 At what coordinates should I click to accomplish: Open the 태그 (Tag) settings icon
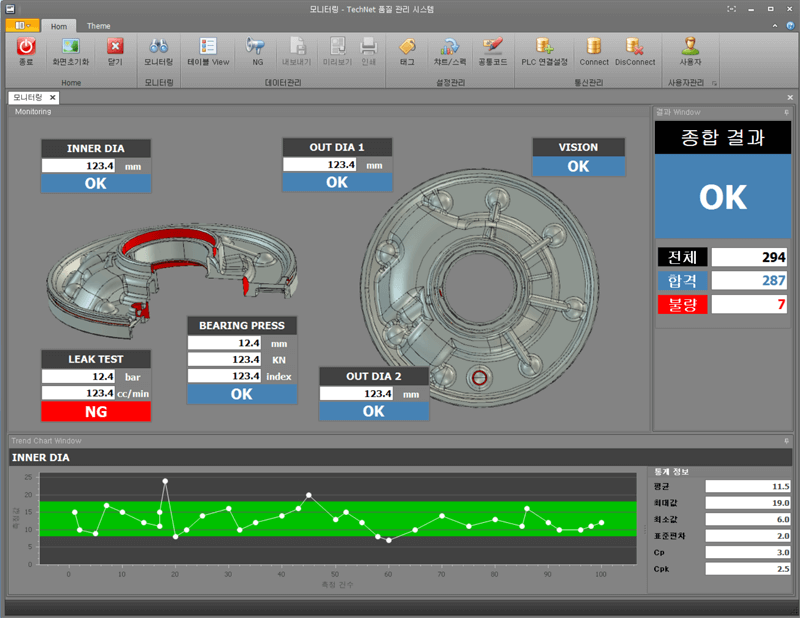pyautogui.click(x=407, y=47)
